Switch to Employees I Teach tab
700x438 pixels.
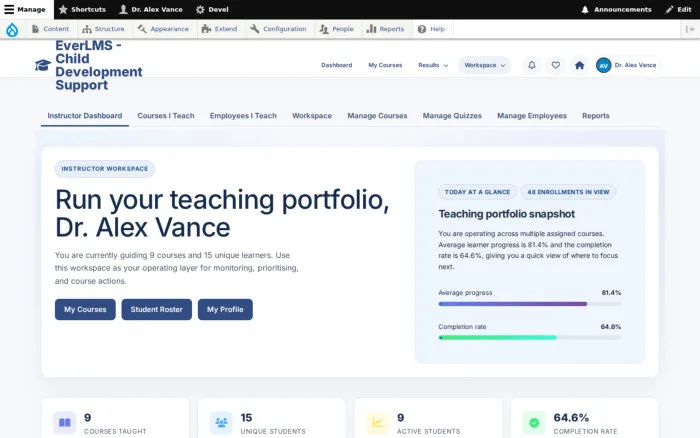point(243,116)
